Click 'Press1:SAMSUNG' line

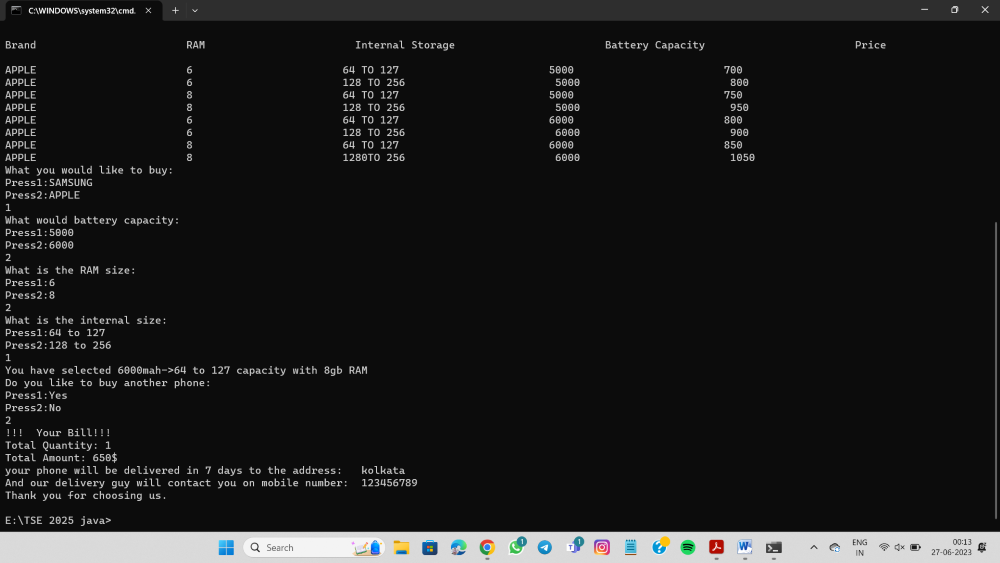48,183
